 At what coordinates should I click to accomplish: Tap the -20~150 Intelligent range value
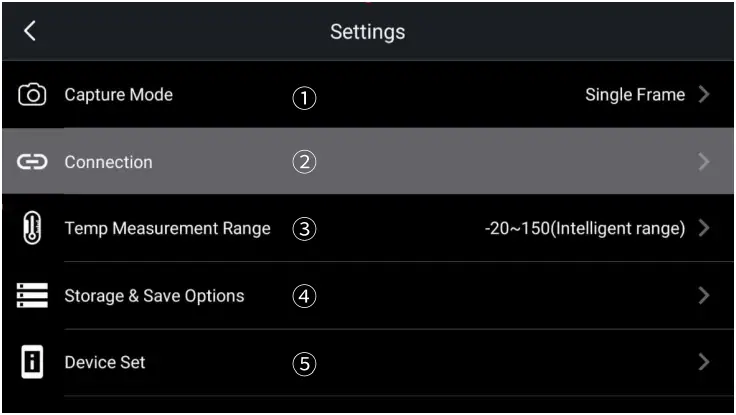(584, 228)
